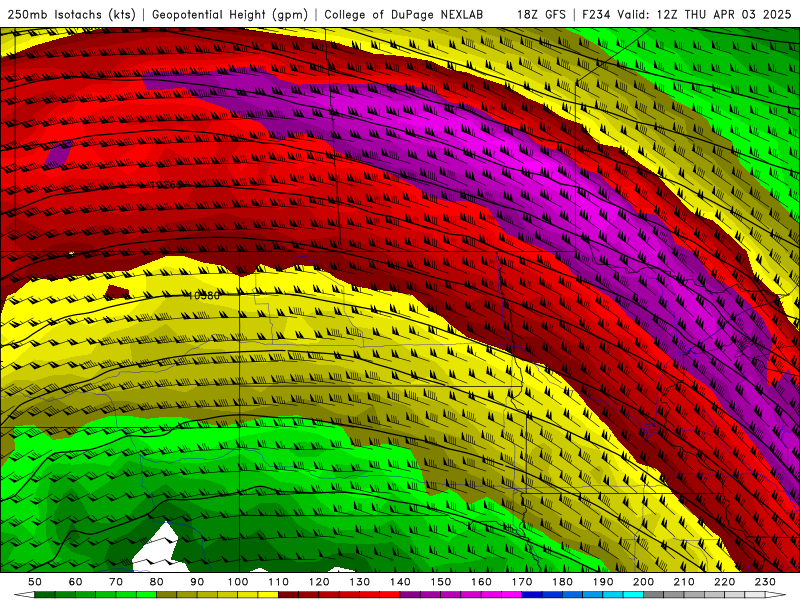Click the '18Z GFS' model run label
Image resolution: width=800 pixels, height=600 pixels.
tap(541, 14)
